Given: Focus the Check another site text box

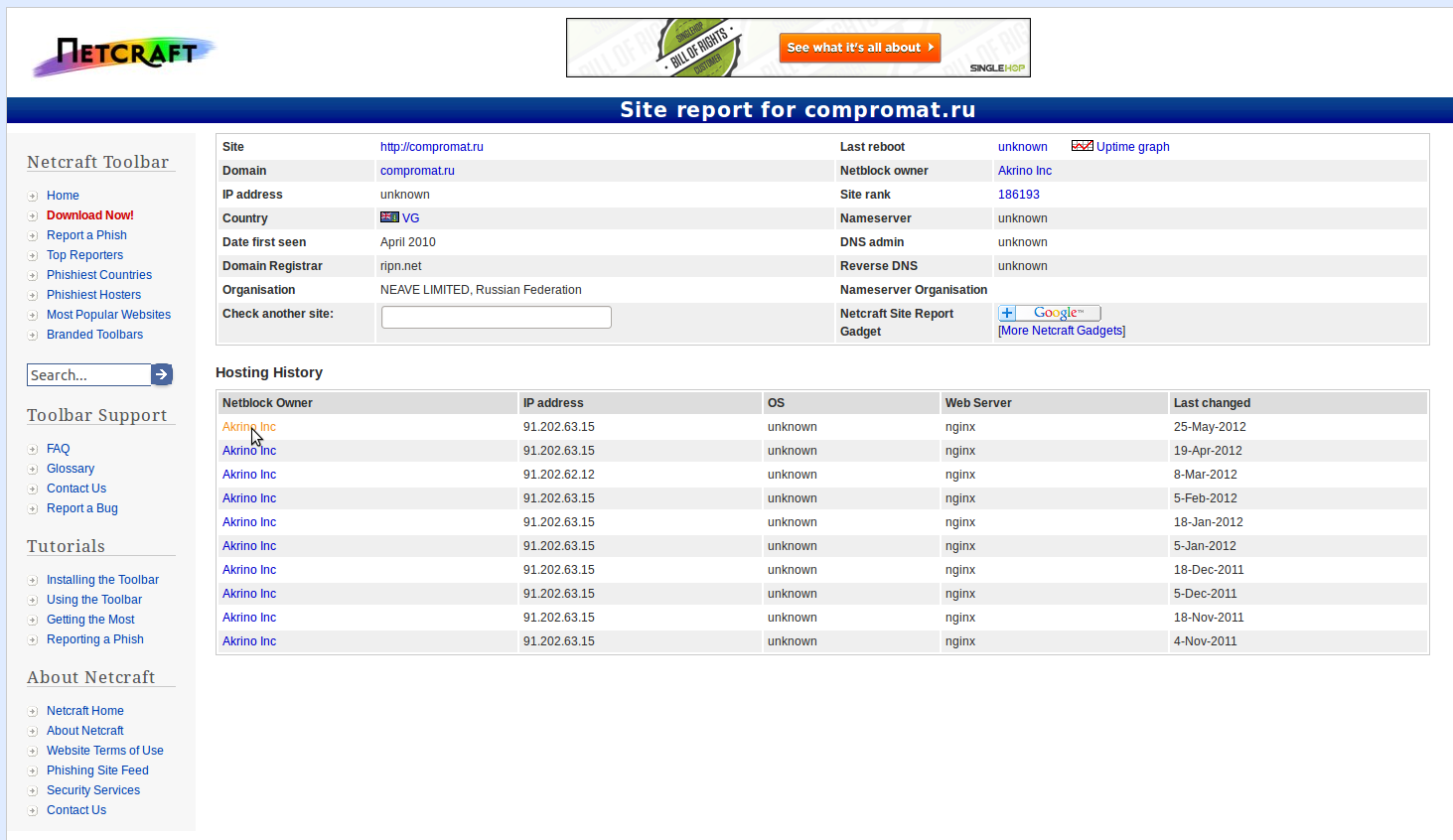Looking at the screenshot, I should (497, 317).
